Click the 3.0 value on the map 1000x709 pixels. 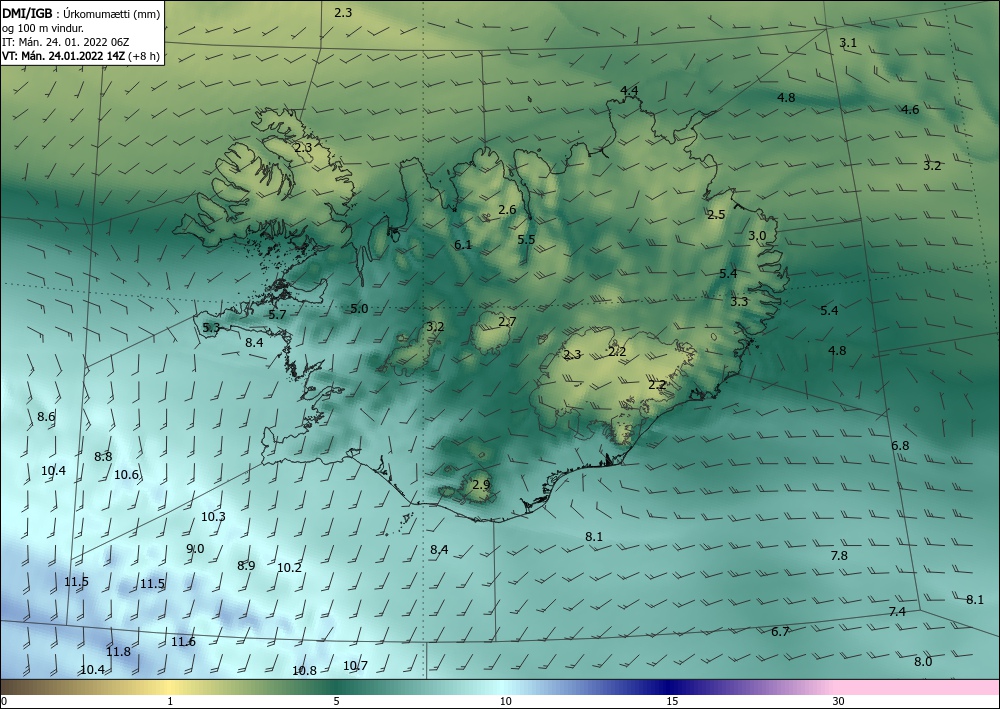coord(757,236)
